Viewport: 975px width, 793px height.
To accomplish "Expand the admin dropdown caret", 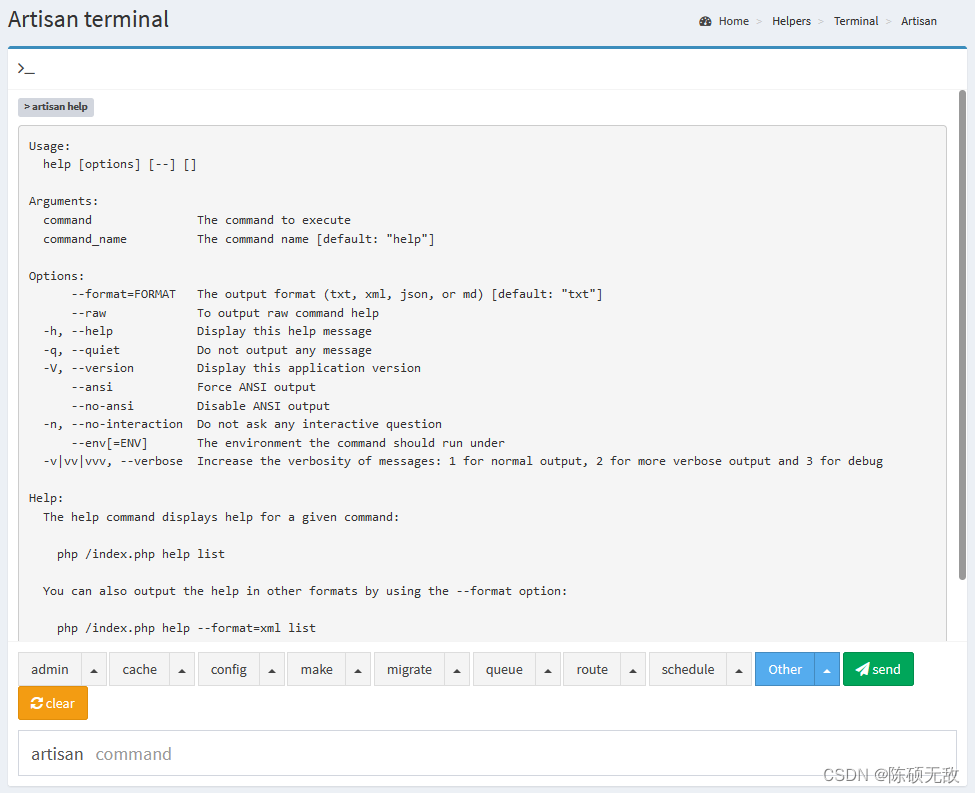I will pyautogui.click(x=94, y=670).
